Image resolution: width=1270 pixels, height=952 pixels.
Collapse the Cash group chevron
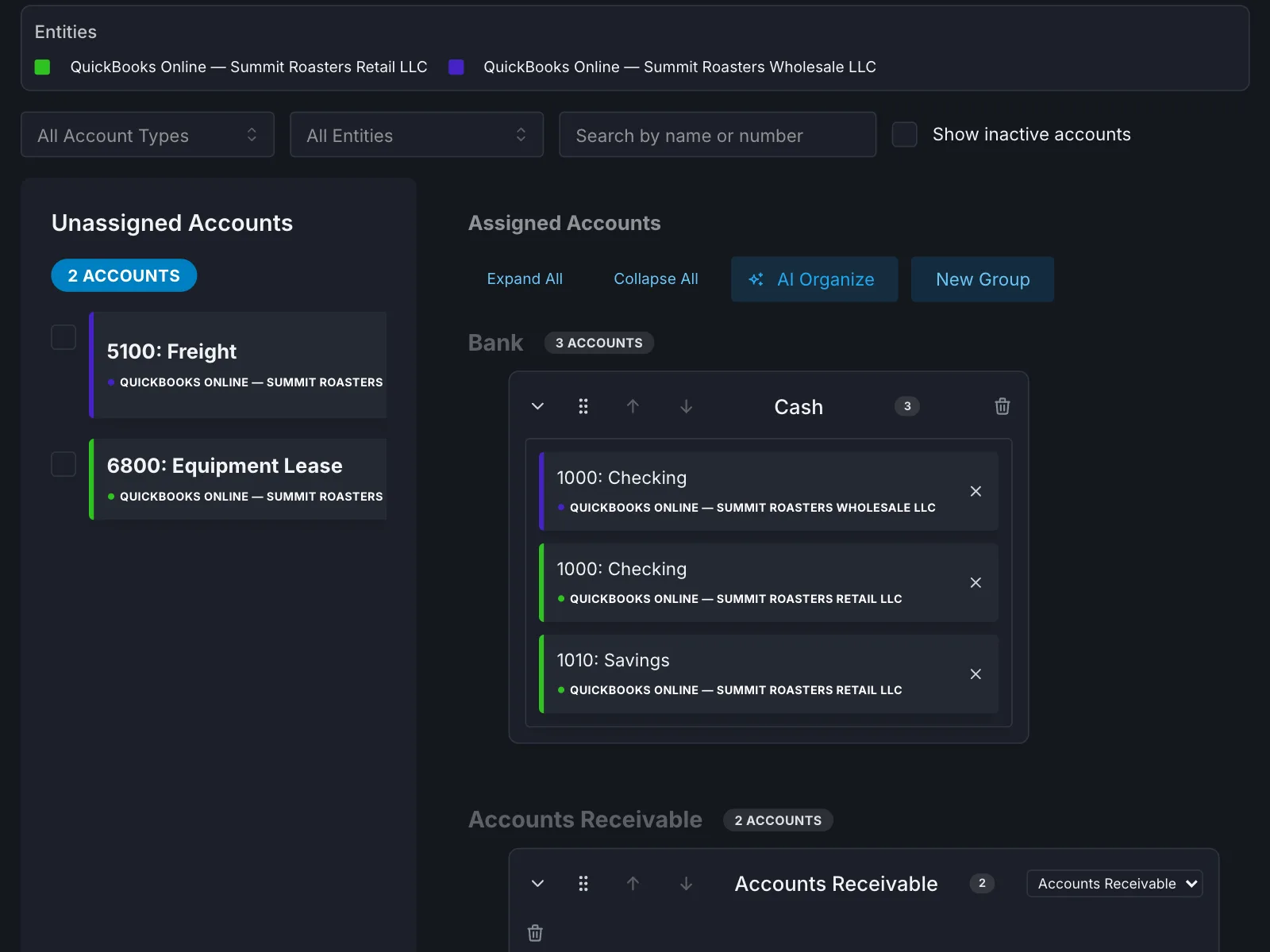point(537,406)
